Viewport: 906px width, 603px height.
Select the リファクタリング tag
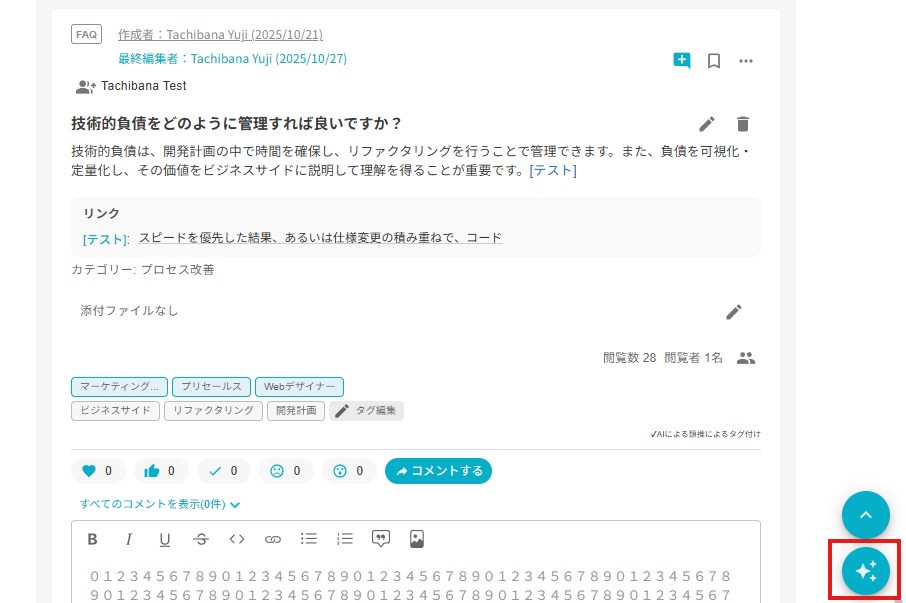213,411
